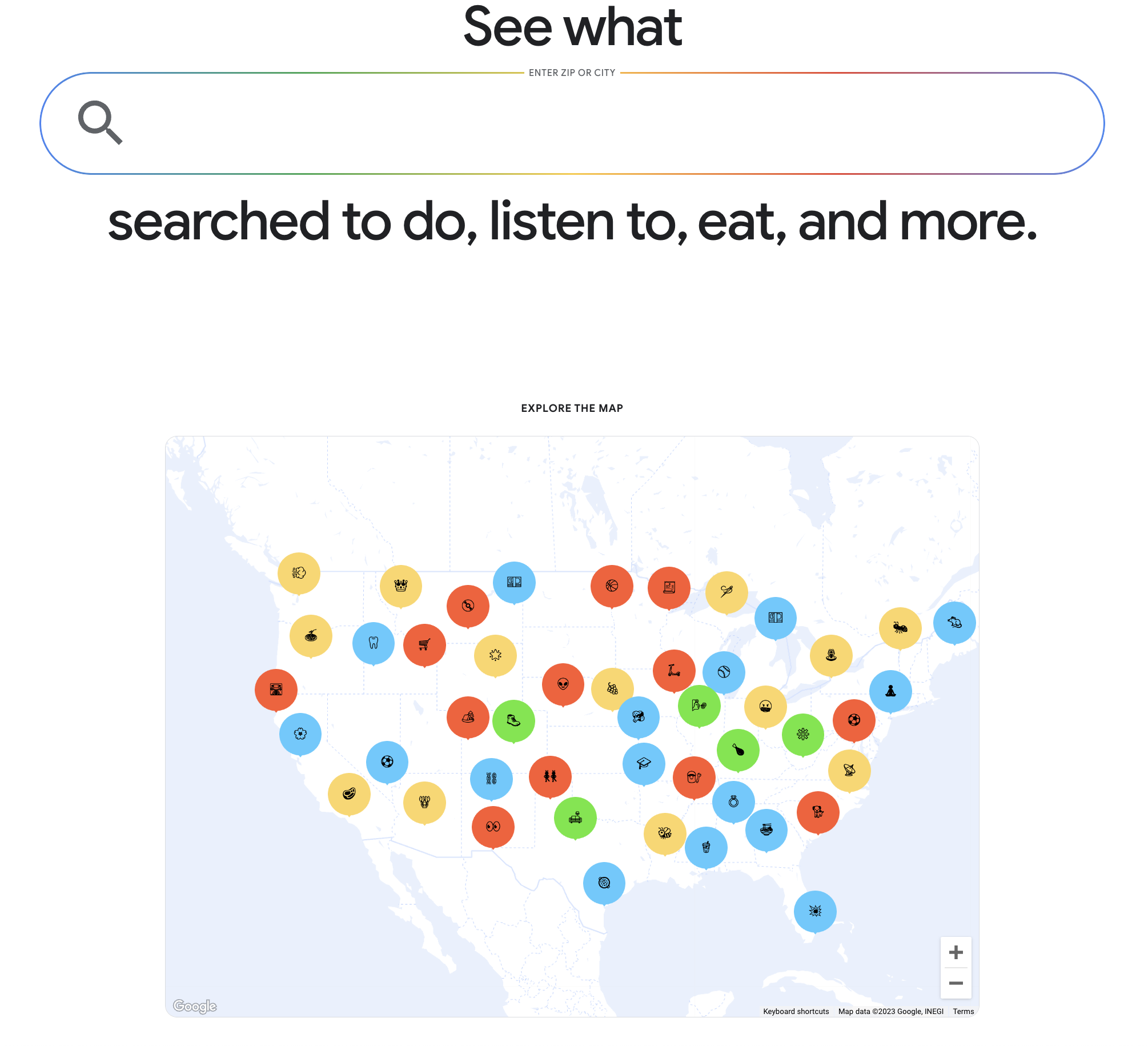Viewport: 1148px width, 1046px height.
Task: Zoom in on the map
Action: point(956,952)
